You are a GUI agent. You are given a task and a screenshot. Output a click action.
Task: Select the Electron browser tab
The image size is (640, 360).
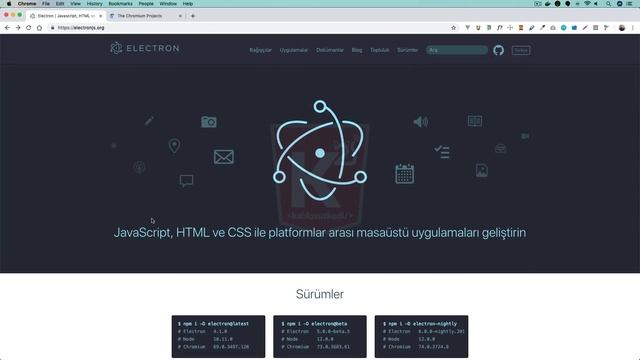65,16
